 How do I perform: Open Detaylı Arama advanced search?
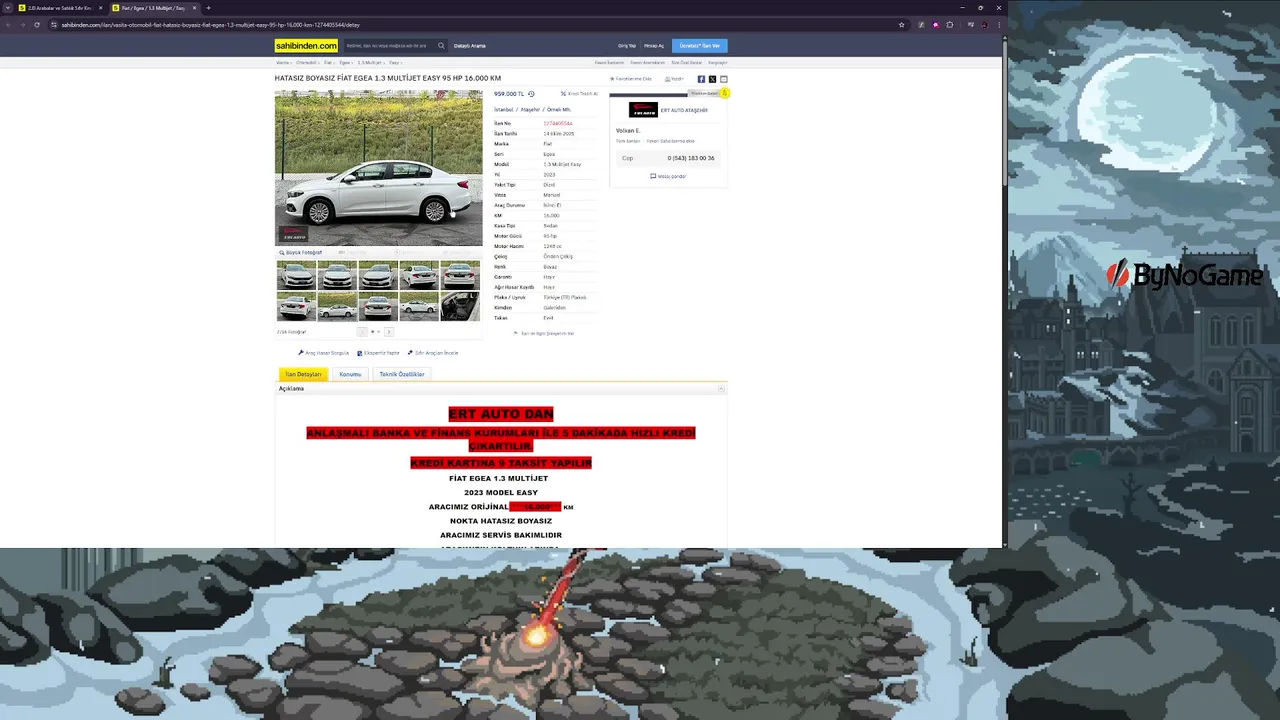click(x=470, y=46)
